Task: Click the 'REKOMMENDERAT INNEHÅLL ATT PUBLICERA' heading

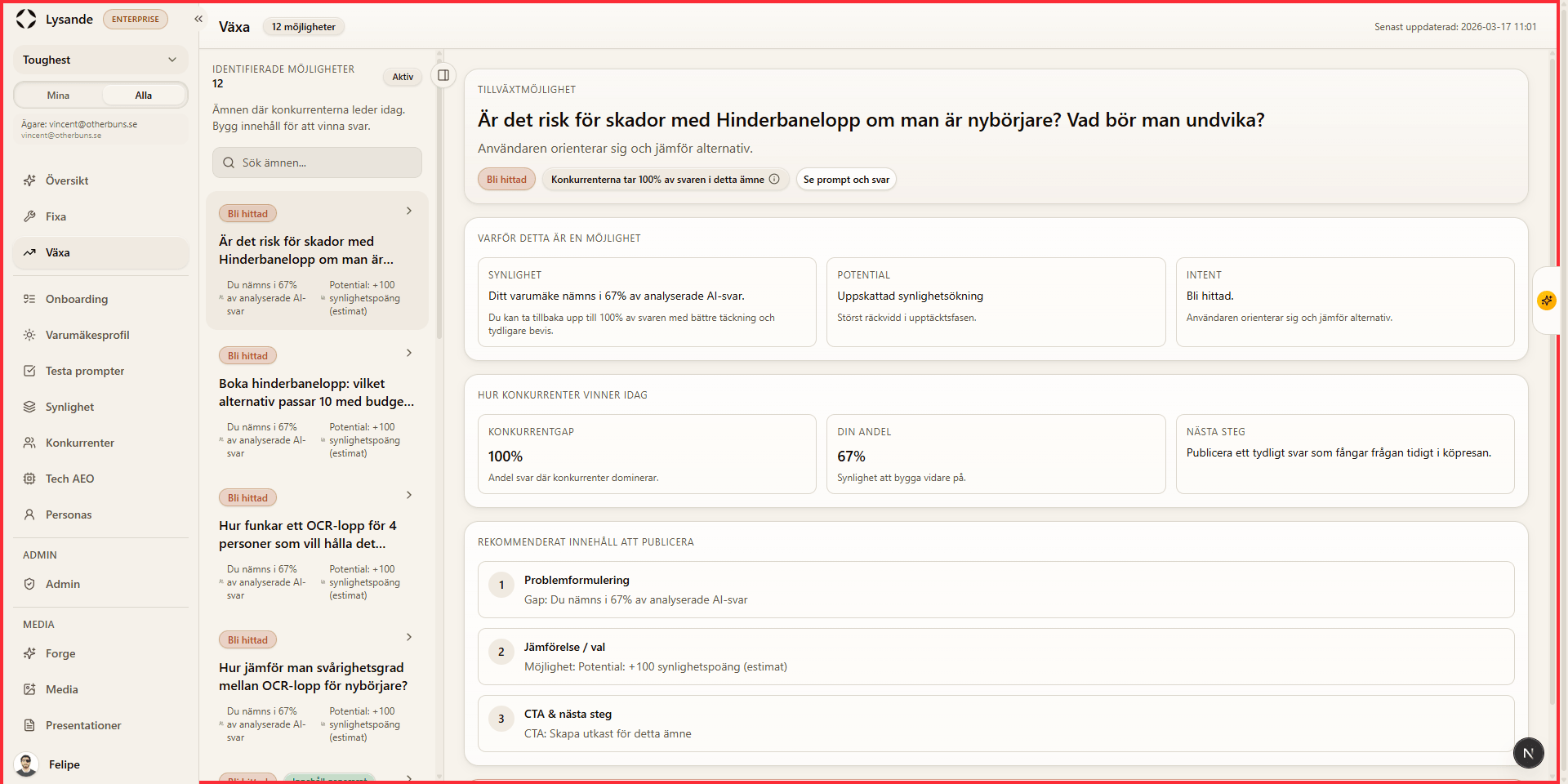Action: tap(586, 542)
